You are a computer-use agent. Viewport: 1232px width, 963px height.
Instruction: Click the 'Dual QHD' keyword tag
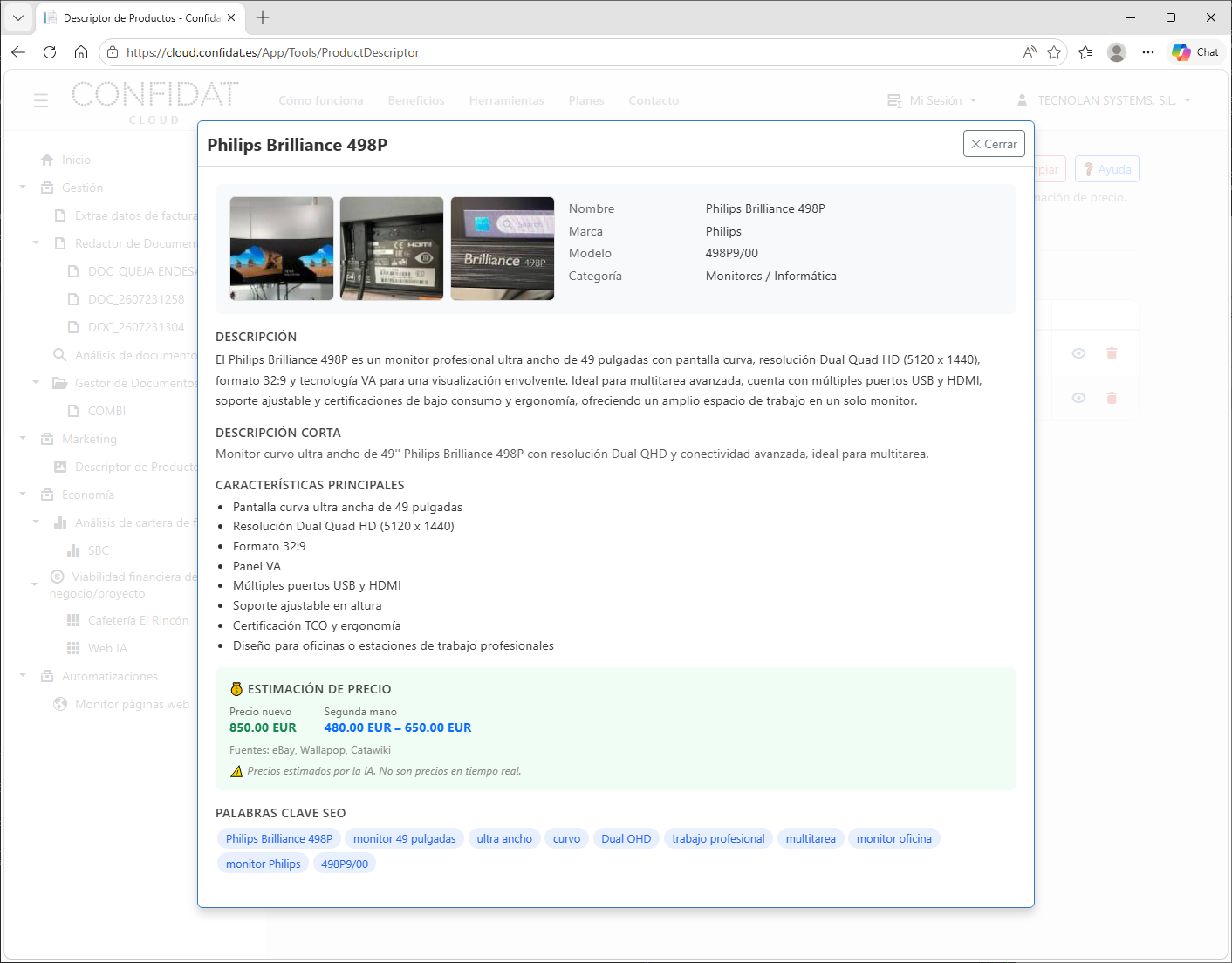click(x=626, y=839)
